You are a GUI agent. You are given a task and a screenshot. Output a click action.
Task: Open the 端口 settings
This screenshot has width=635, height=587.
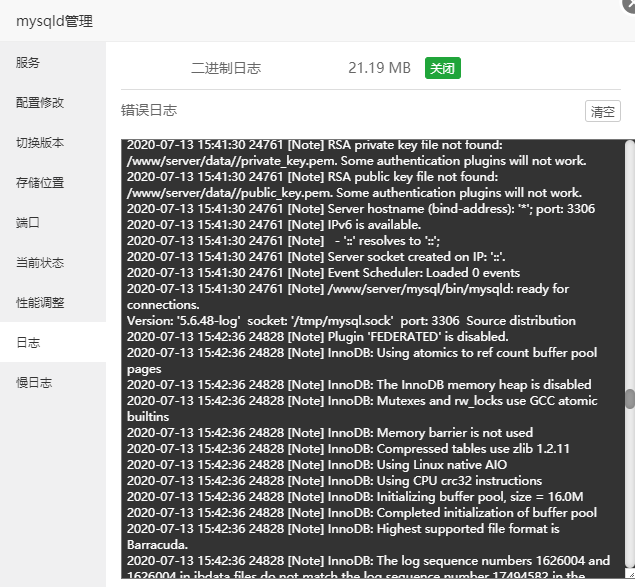coord(53,222)
